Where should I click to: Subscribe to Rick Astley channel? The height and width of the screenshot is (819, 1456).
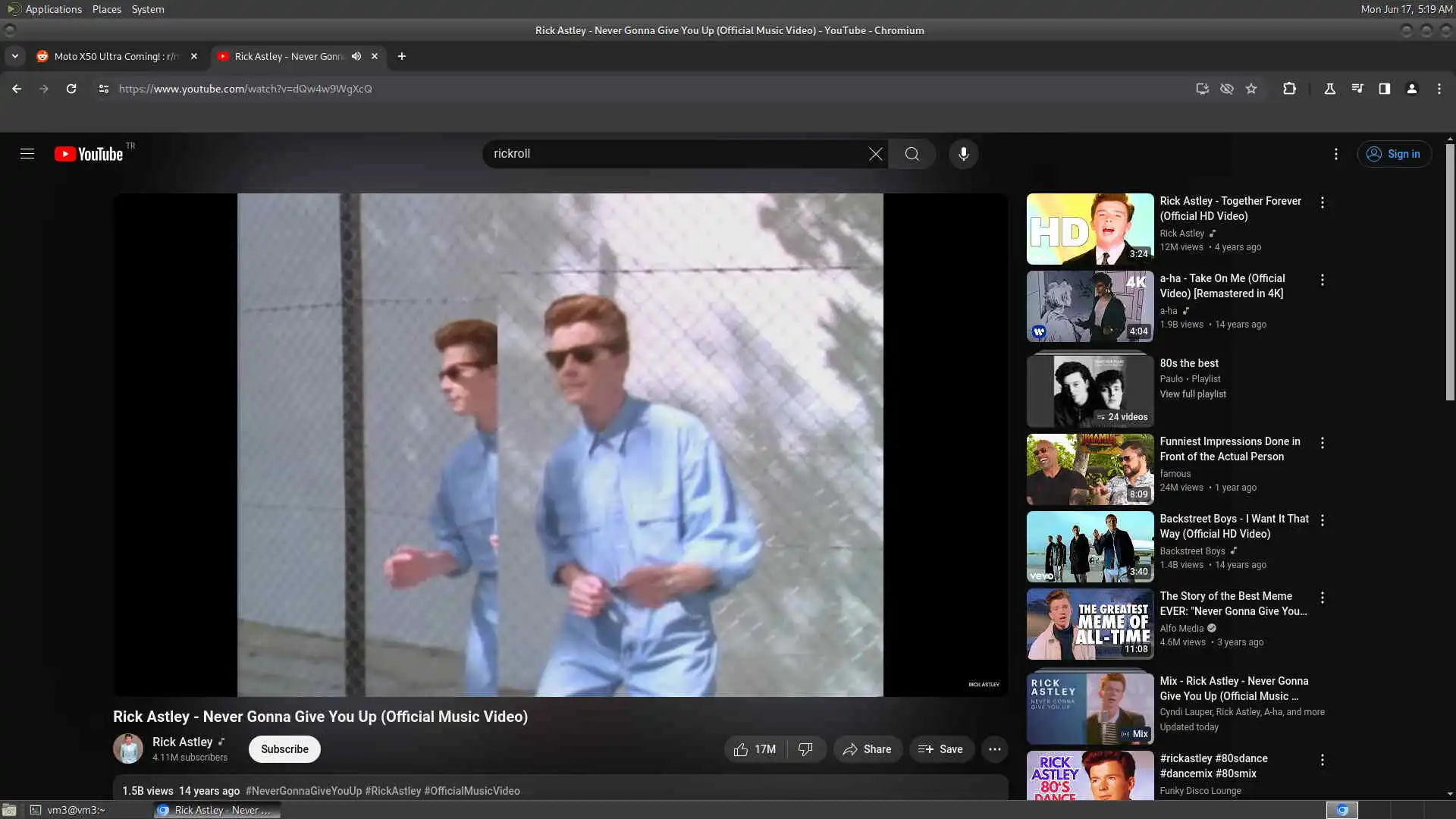click(x=284, y=749)
